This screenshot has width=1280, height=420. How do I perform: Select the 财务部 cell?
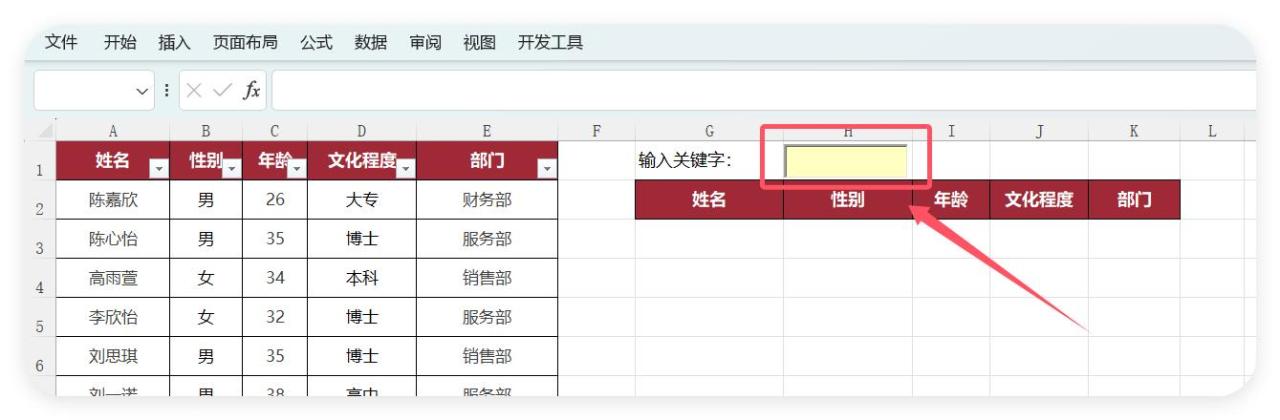(486, 200)
